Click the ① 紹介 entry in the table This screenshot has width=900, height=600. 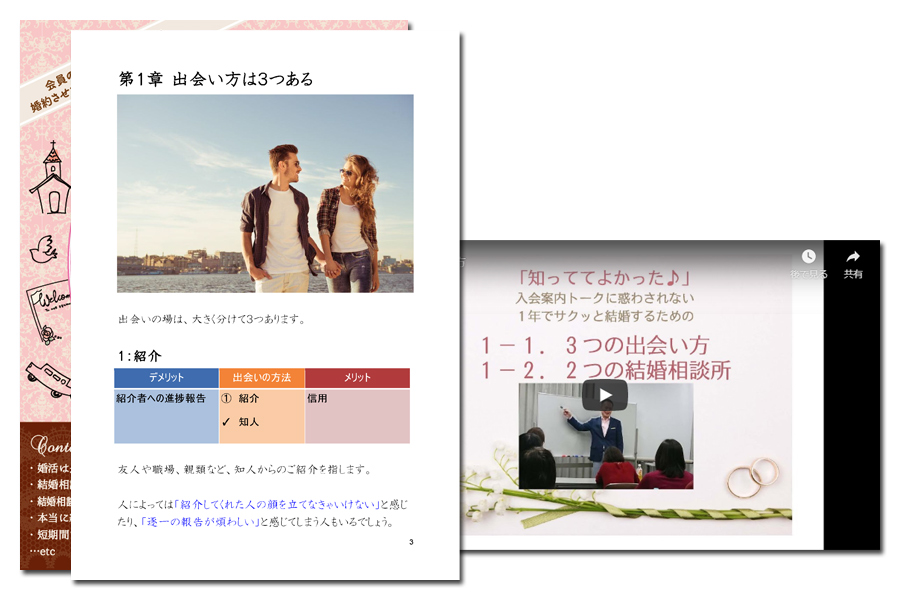click(240, 398)
